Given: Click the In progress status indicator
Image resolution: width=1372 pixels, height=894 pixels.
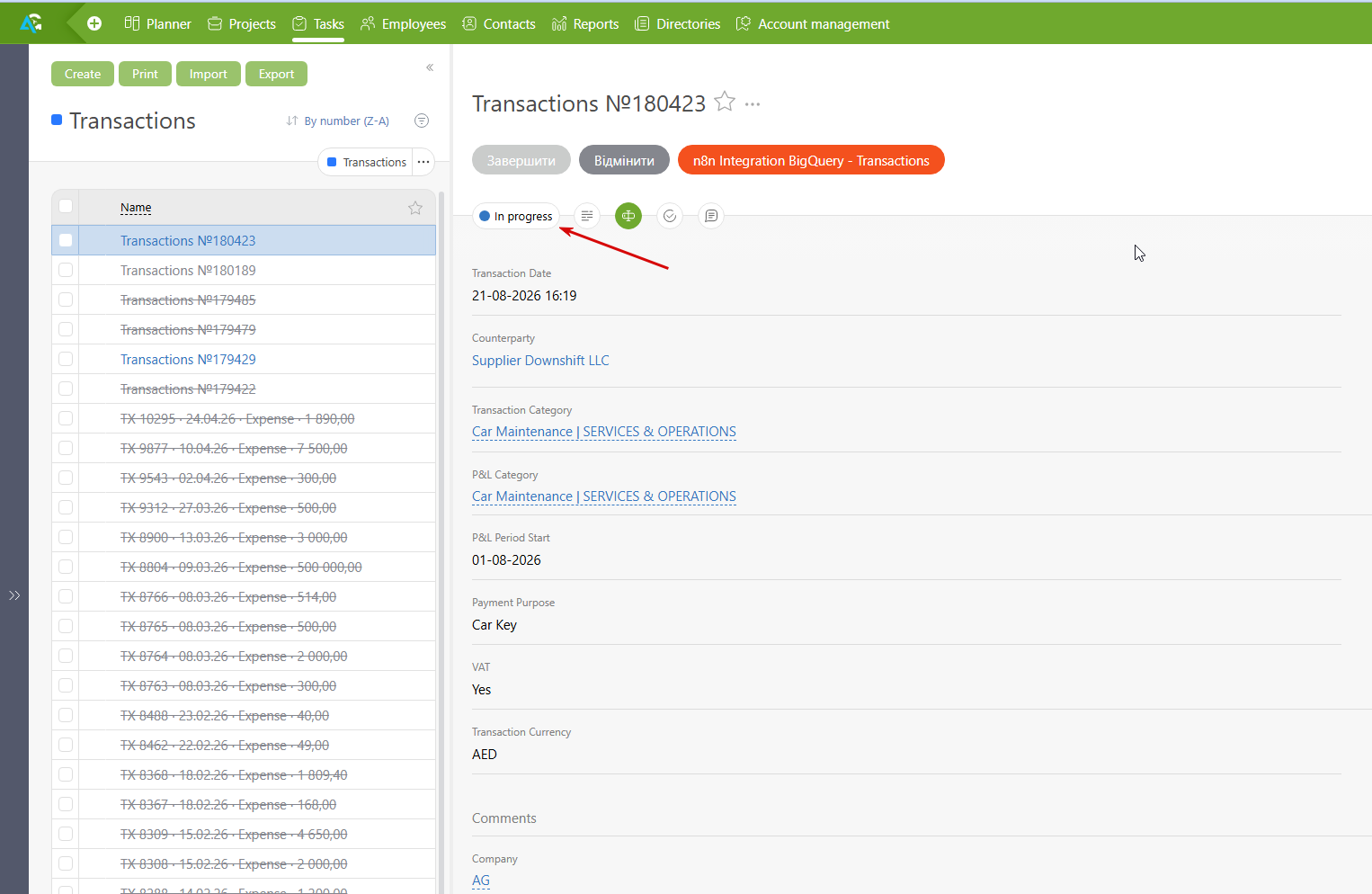Looking at the screenshot, I should tap(516, 216).
